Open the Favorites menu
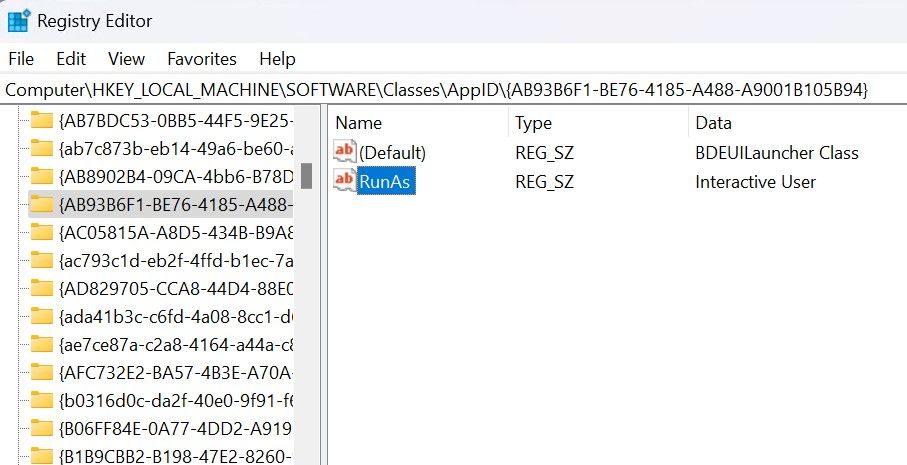 pos(202,59)
